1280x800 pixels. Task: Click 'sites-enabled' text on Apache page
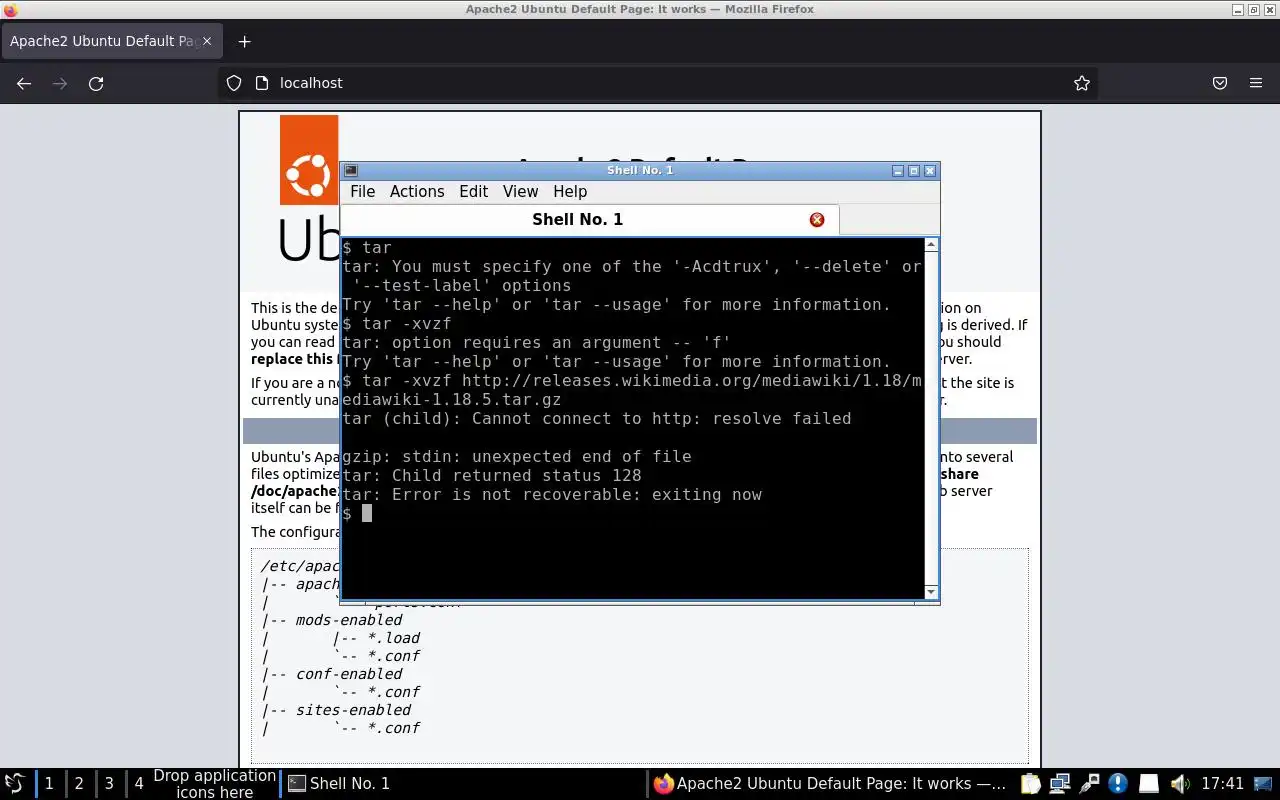(353, 710)
